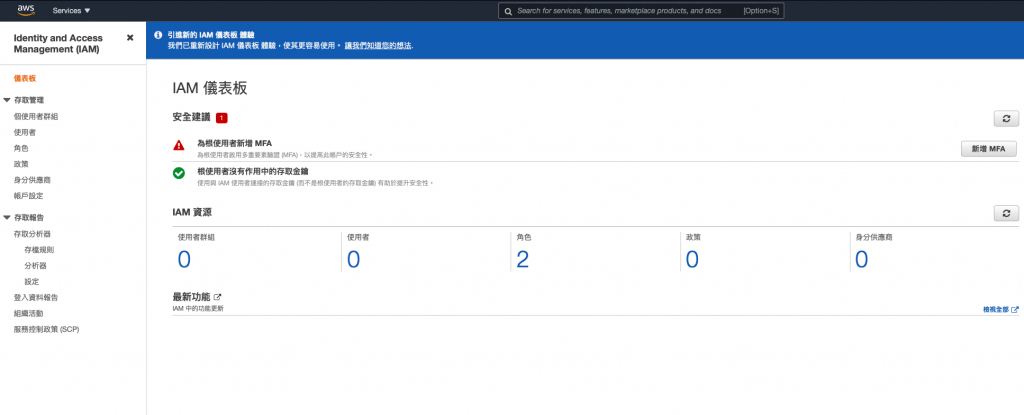This screenshot has width=1024, height=415.
Task: Click the green checkmark status icon
Action: coord(179,173)
